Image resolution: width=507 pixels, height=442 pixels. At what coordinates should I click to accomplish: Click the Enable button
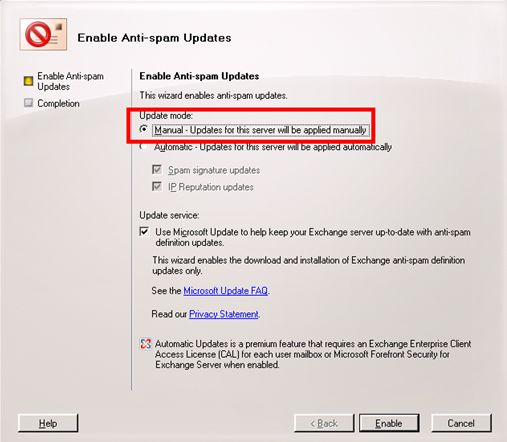point(389,423)
